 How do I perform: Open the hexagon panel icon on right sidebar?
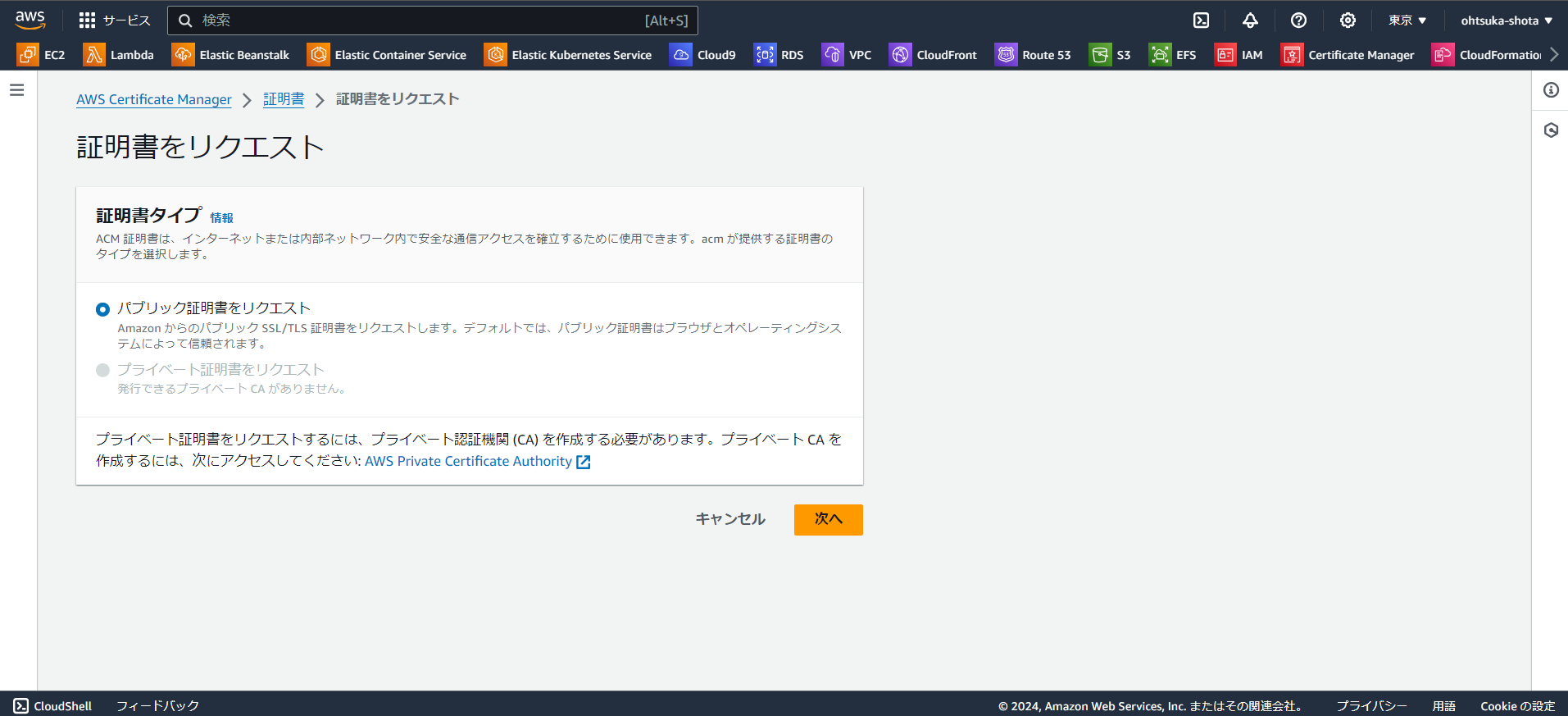coord(1551,130)
